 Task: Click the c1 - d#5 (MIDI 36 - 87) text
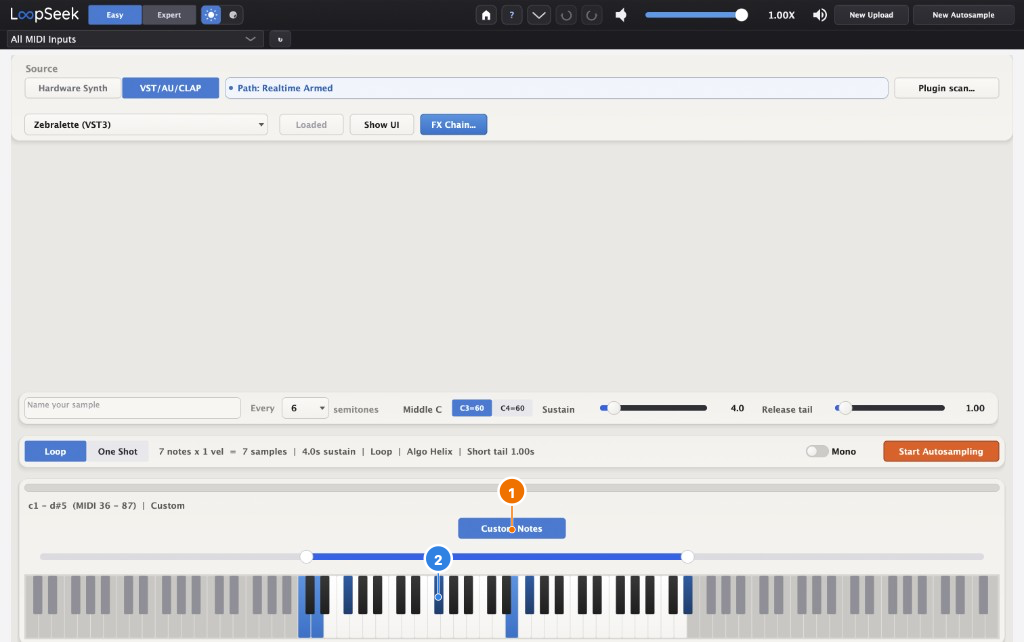(82, 506)
